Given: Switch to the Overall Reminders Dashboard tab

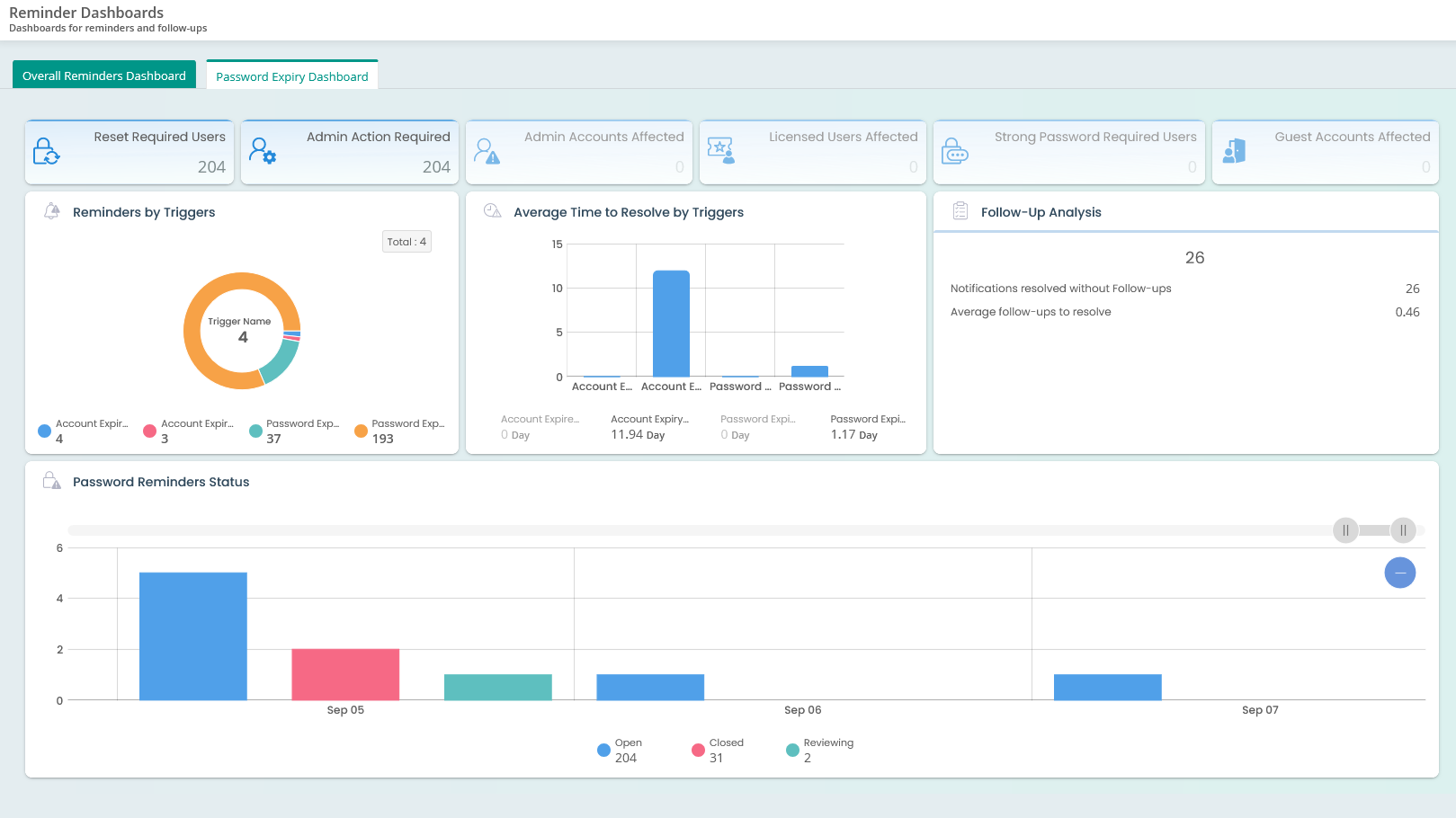Looking at the screenshot, I should coord(104,75).
